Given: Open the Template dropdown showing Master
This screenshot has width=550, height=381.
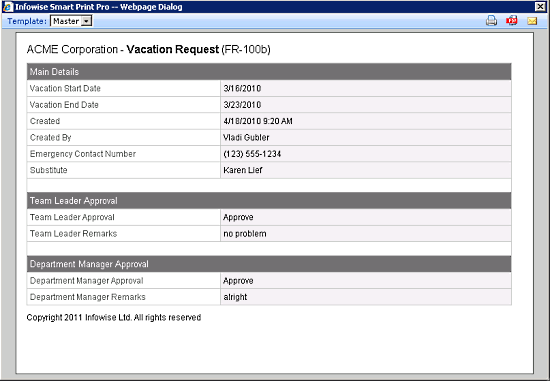Looking at the screenshot, I should [x=71, y=21].
